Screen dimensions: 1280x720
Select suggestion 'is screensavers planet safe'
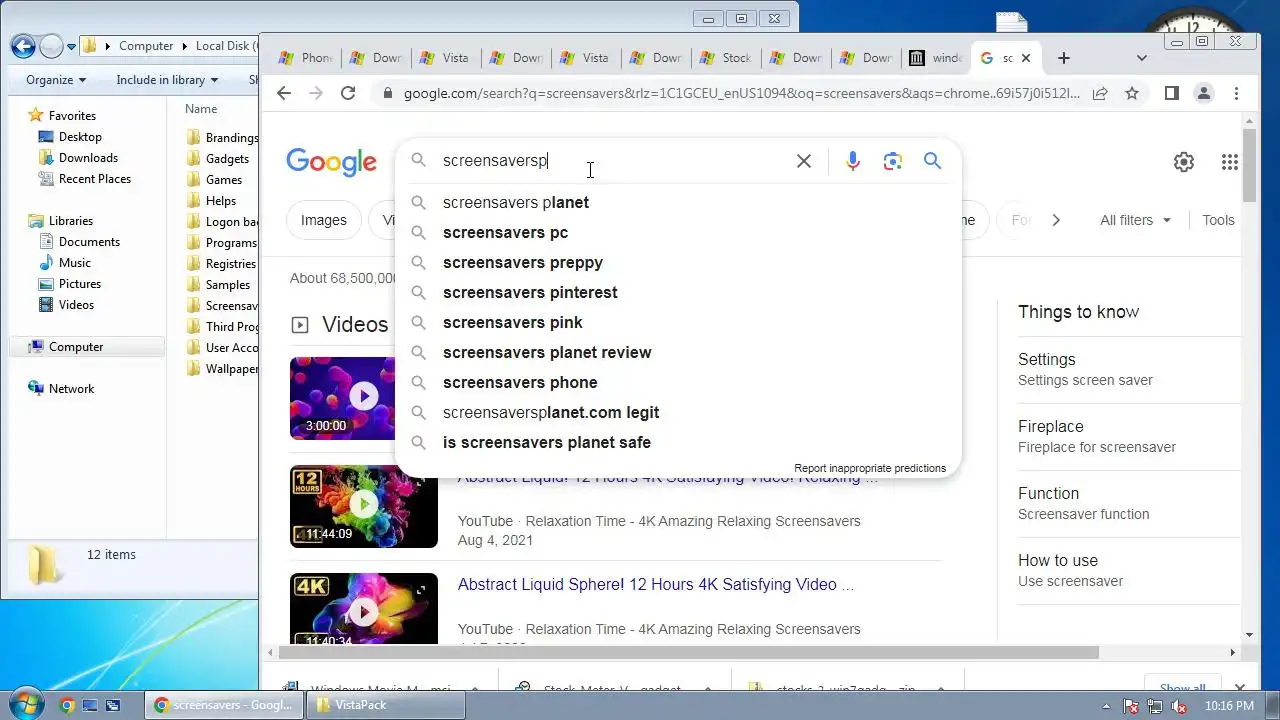[678, 442]
